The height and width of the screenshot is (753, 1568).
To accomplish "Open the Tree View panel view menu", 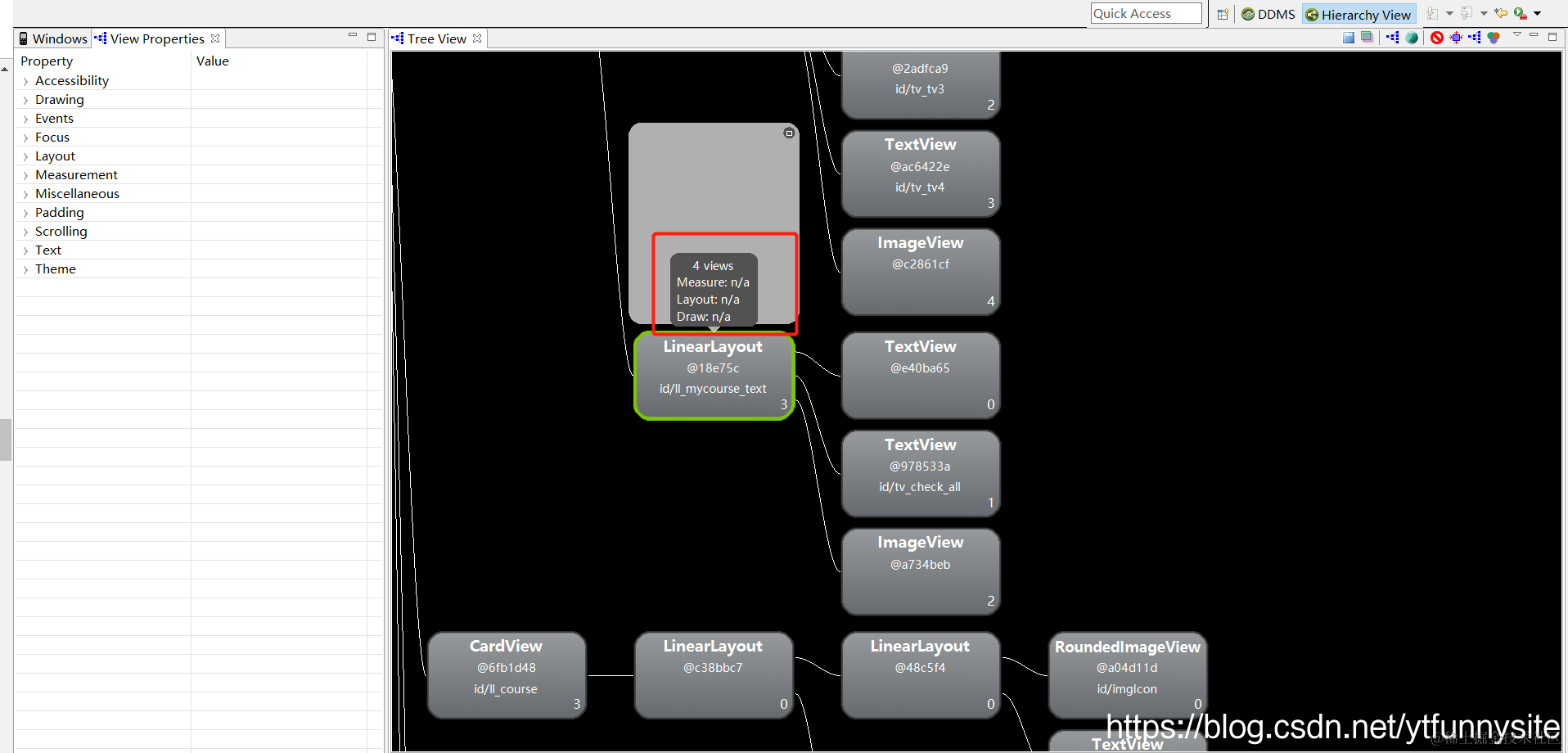I will tap(1516, 35).
